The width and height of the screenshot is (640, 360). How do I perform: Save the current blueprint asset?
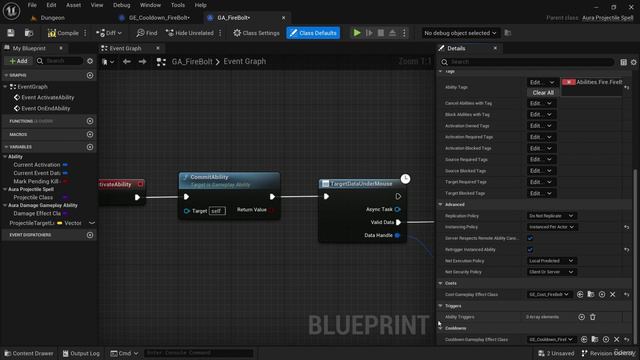[x=11, y=33]
